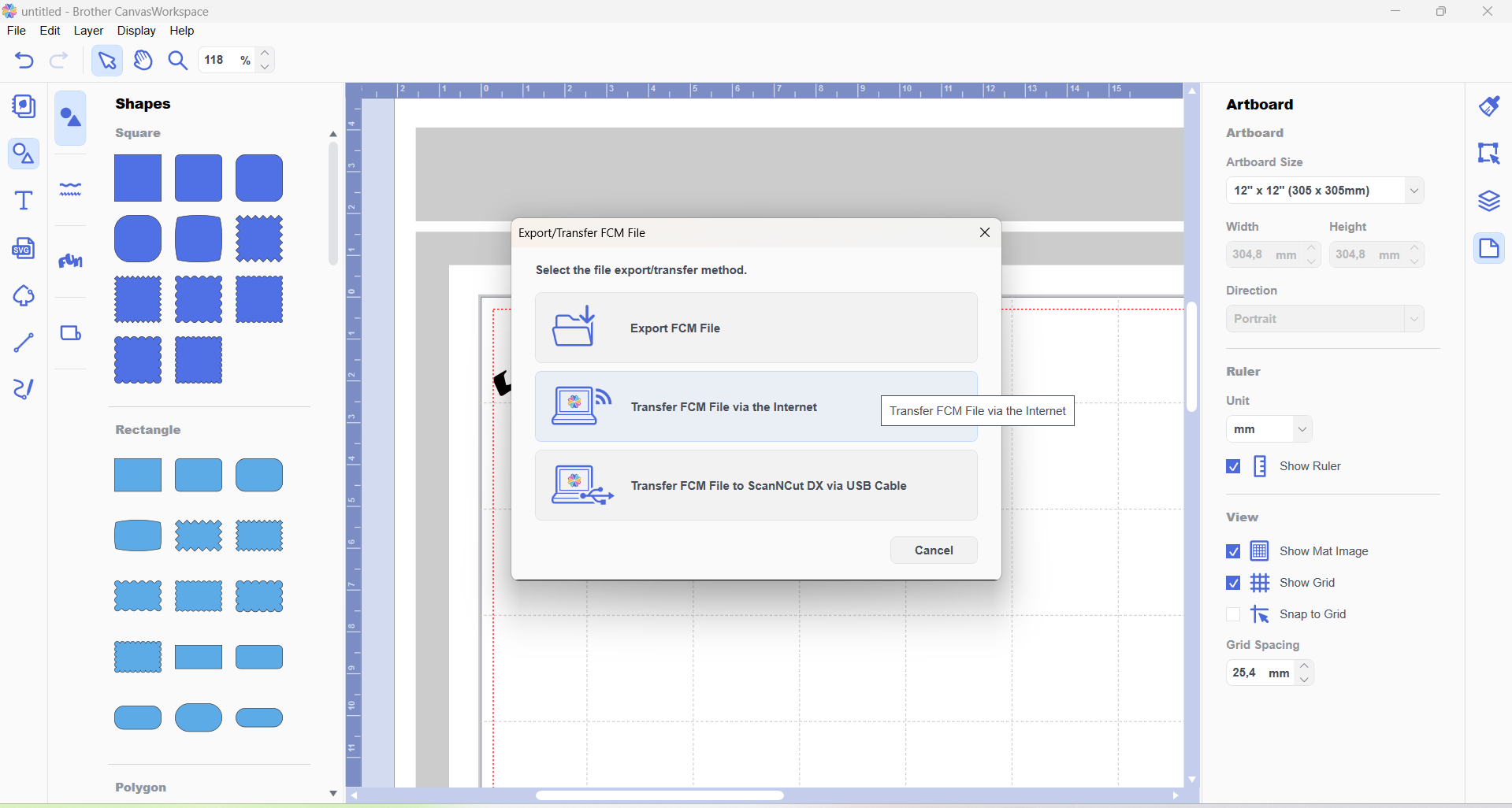Viewport: 1512px width, 808px height.
Task: Select the straight line drawing tool
Action: point(24,343)
